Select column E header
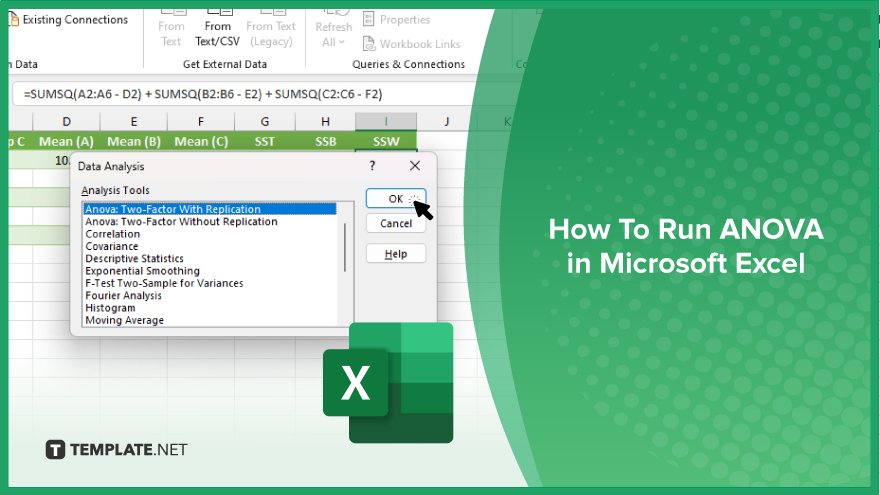Viewport: 880px width, 495px height. coord(134,121)
